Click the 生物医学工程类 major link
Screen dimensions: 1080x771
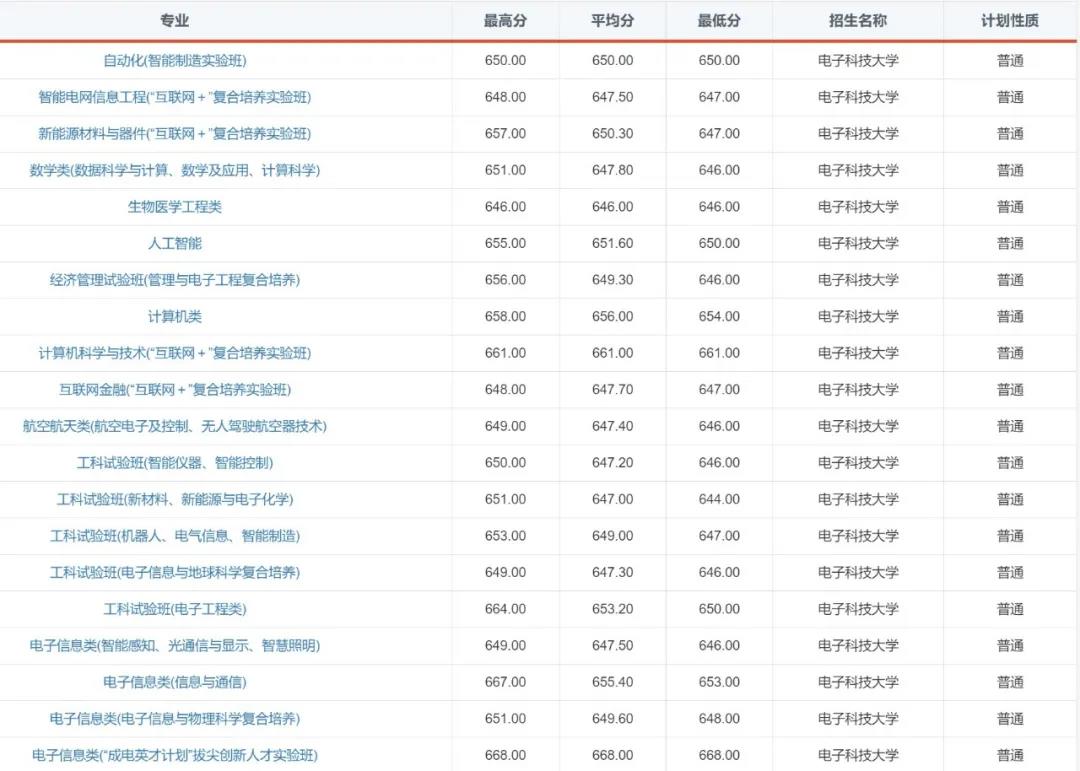(175, 206)
